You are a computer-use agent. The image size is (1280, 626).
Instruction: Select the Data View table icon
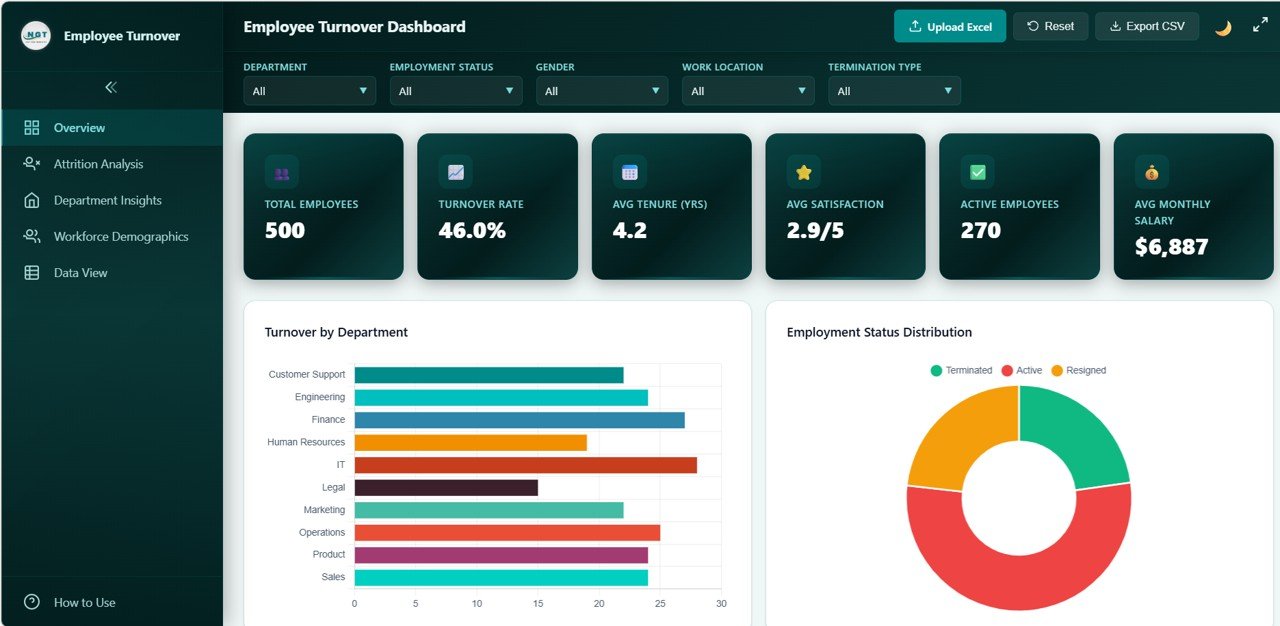click(x=30, y=272)
